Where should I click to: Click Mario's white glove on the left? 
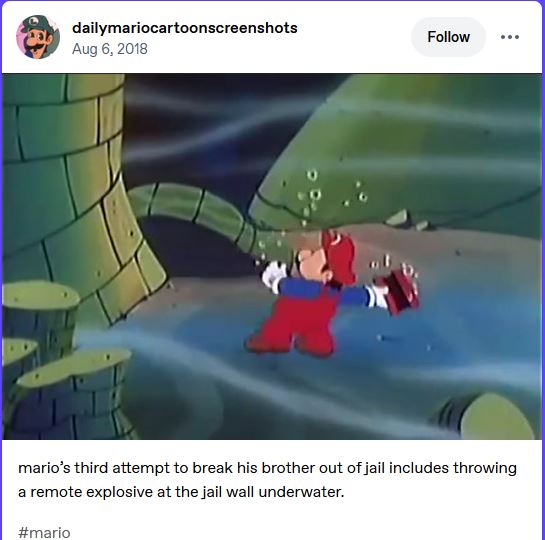coord(274,276)
